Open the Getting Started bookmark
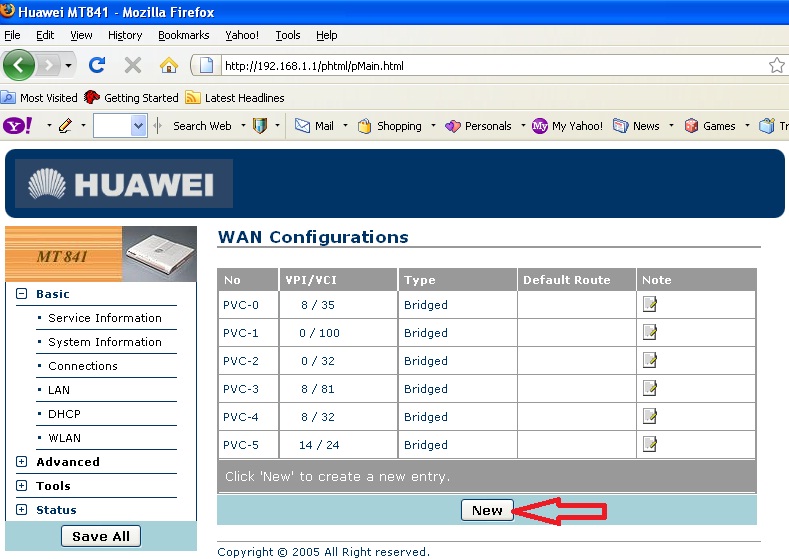This screenshot has width=789, height=559. [131, 98]
